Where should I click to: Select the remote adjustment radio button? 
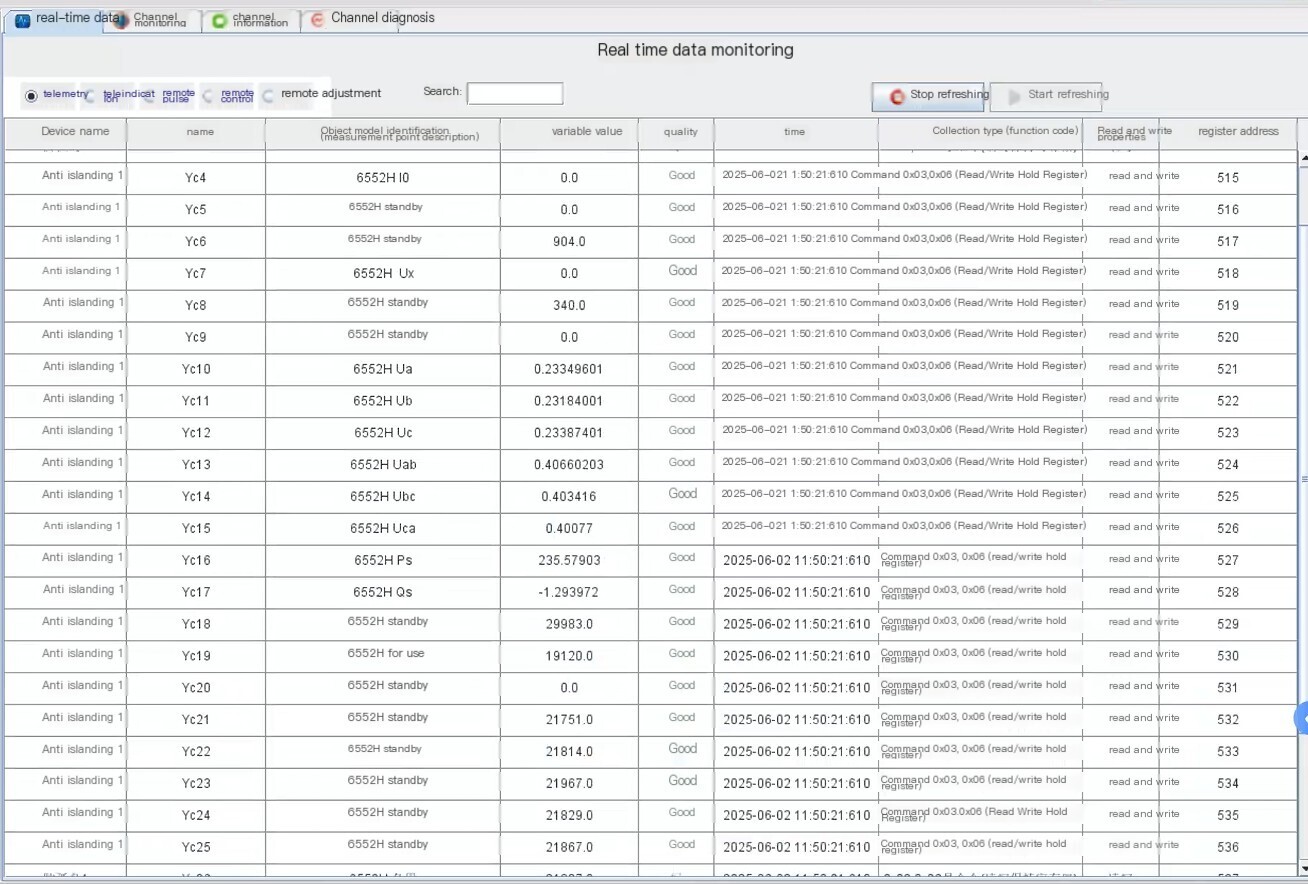[268, 96]
